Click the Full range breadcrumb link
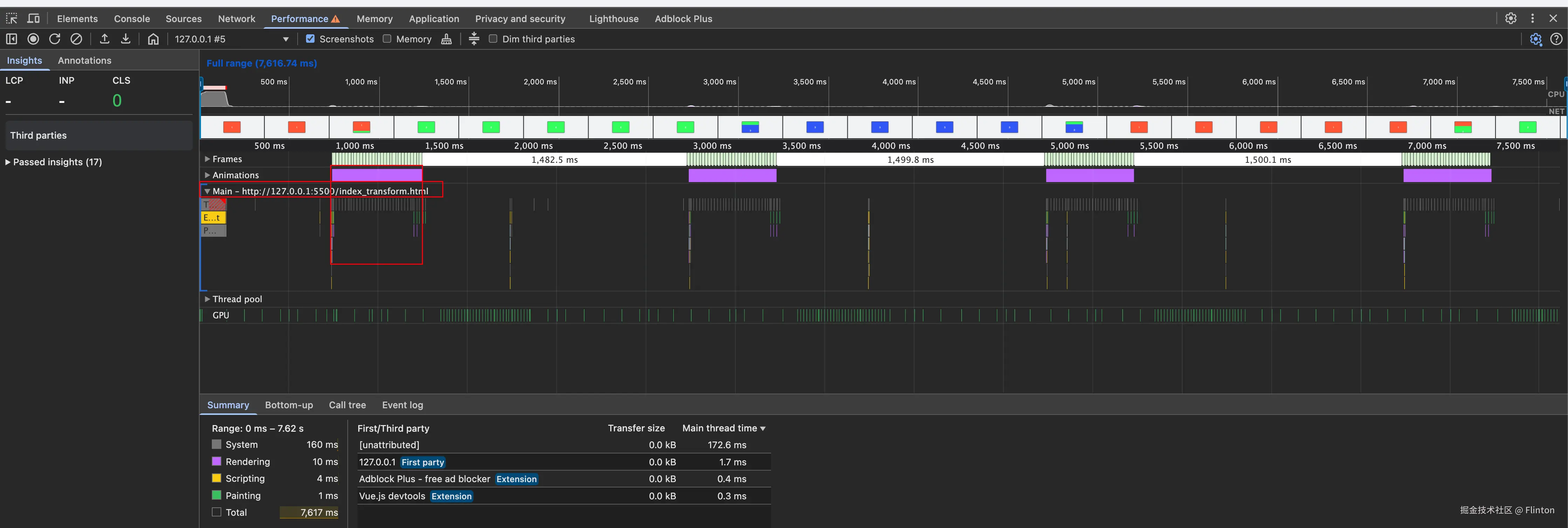This screenshot has height=528, width=1568. [x=261, y=63]
